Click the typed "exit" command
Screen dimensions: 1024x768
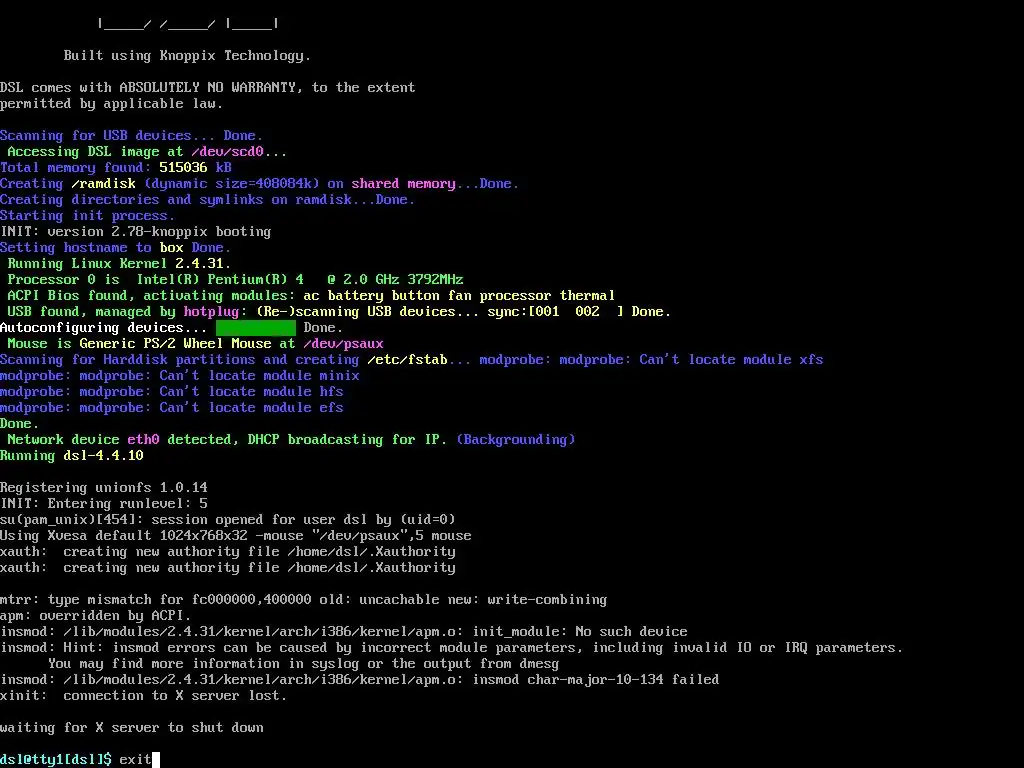pyautogui.click(x=135, y=760)
